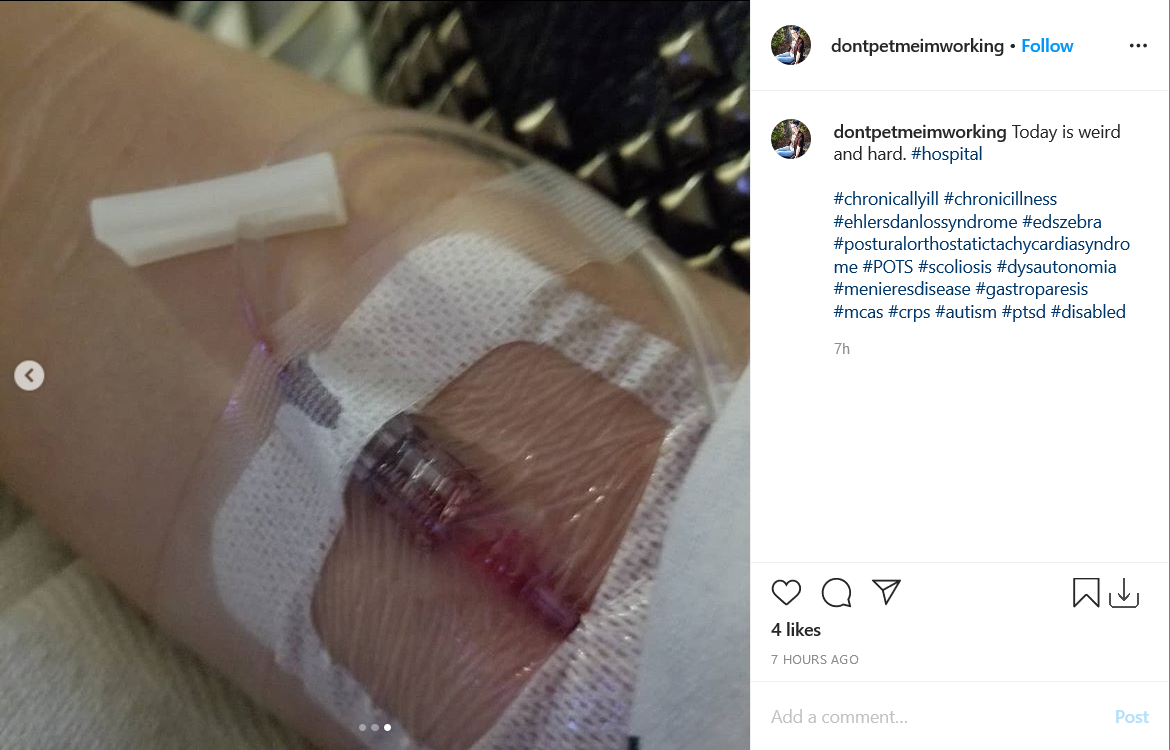Submit the comment with the Post button
Screen dimensions: 1170x750
click(1131, 716)
